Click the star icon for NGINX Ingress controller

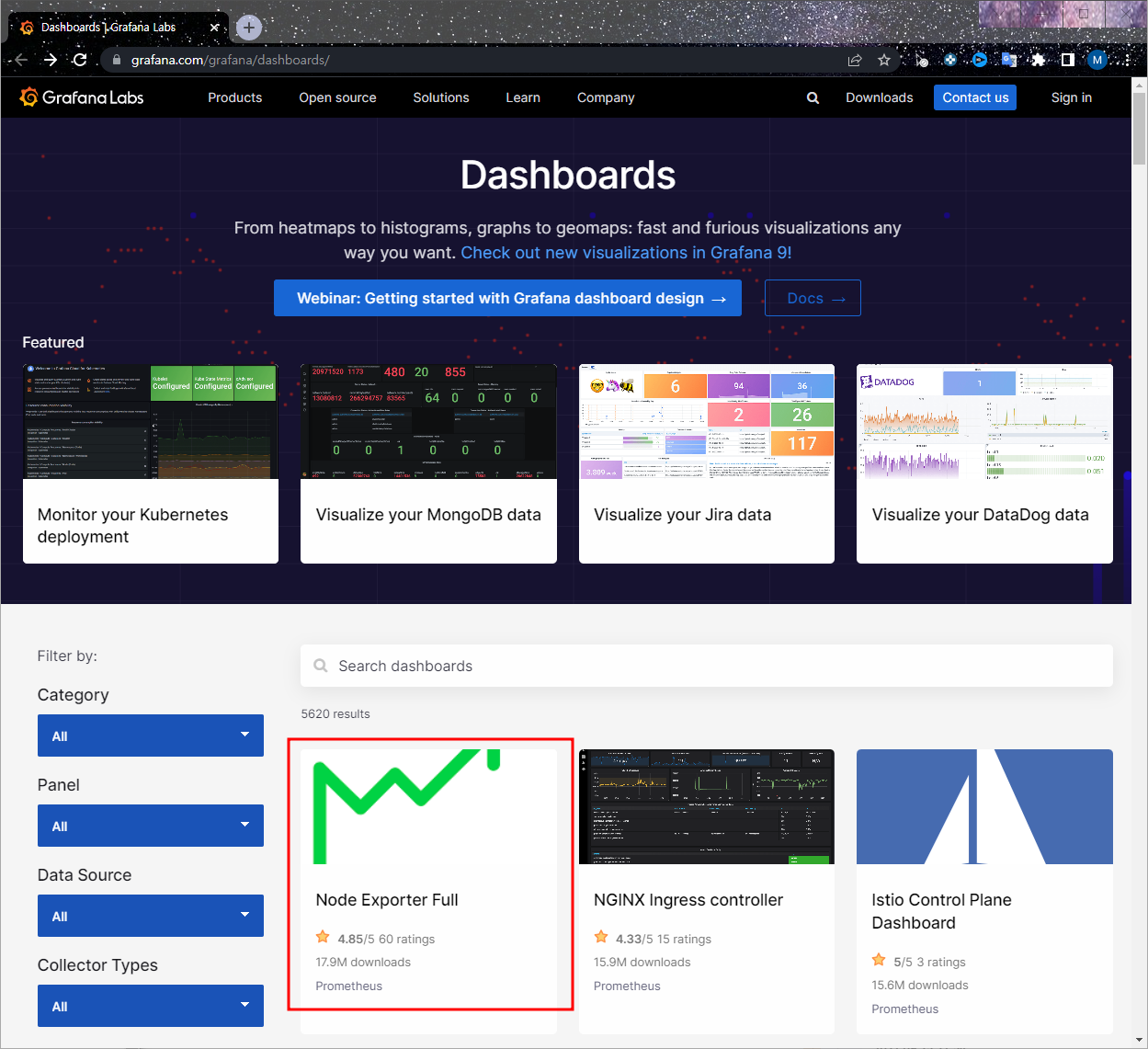[x=601, y=938]
